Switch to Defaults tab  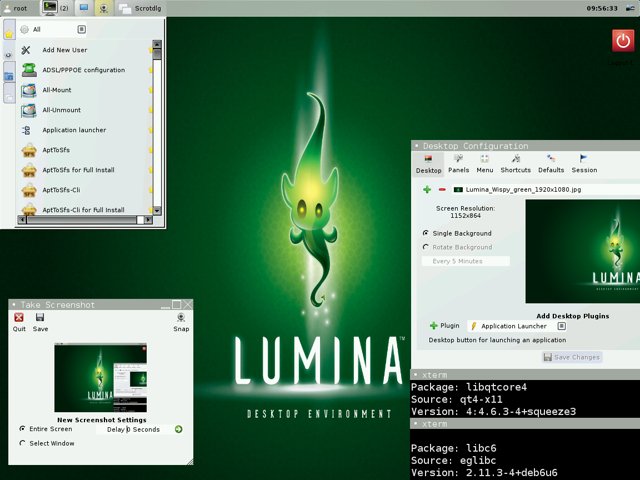click(551, 164)
